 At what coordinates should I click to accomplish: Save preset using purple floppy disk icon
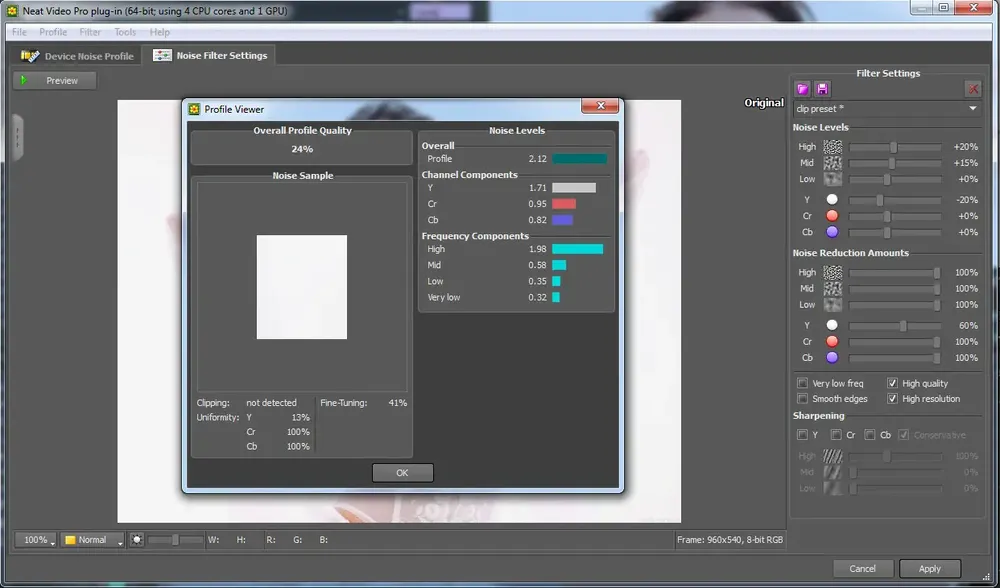pyautogui.click(x=822, y=89)
